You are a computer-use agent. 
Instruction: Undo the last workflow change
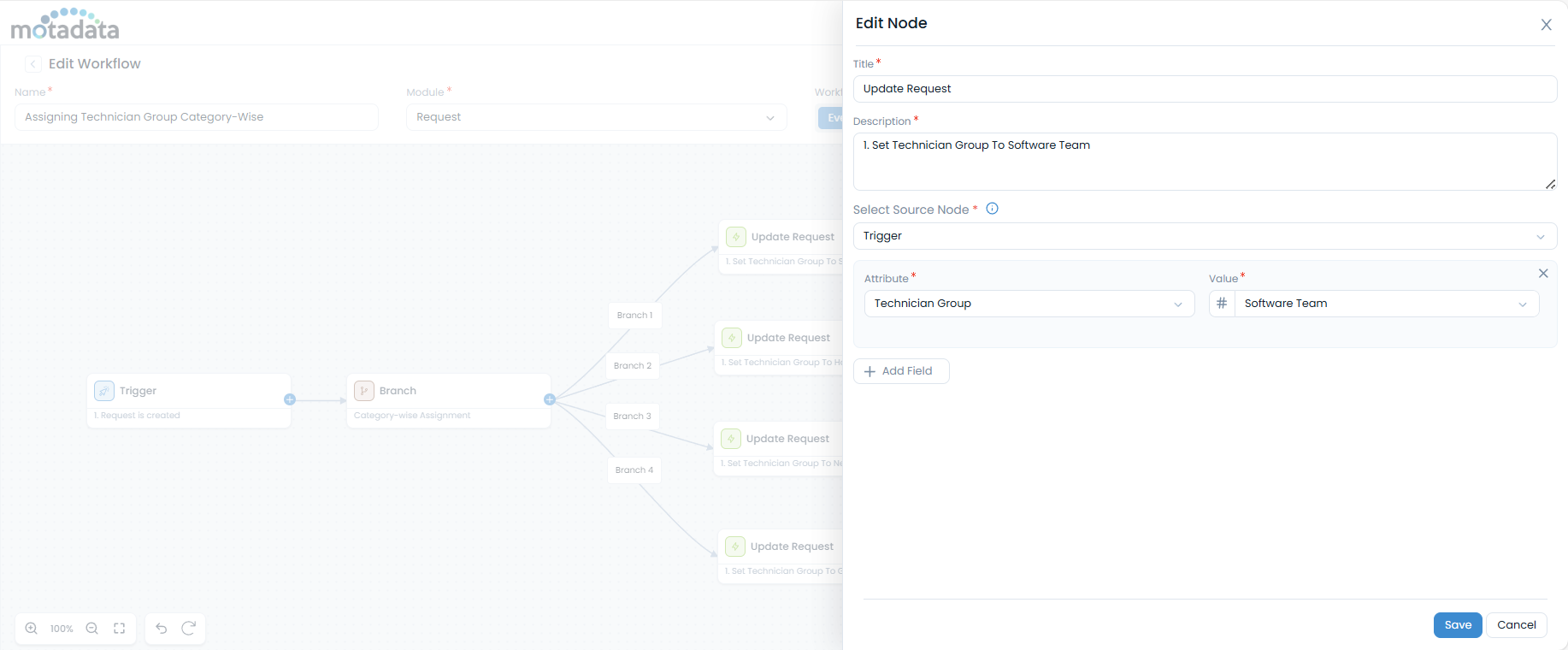tap(162, 629)
